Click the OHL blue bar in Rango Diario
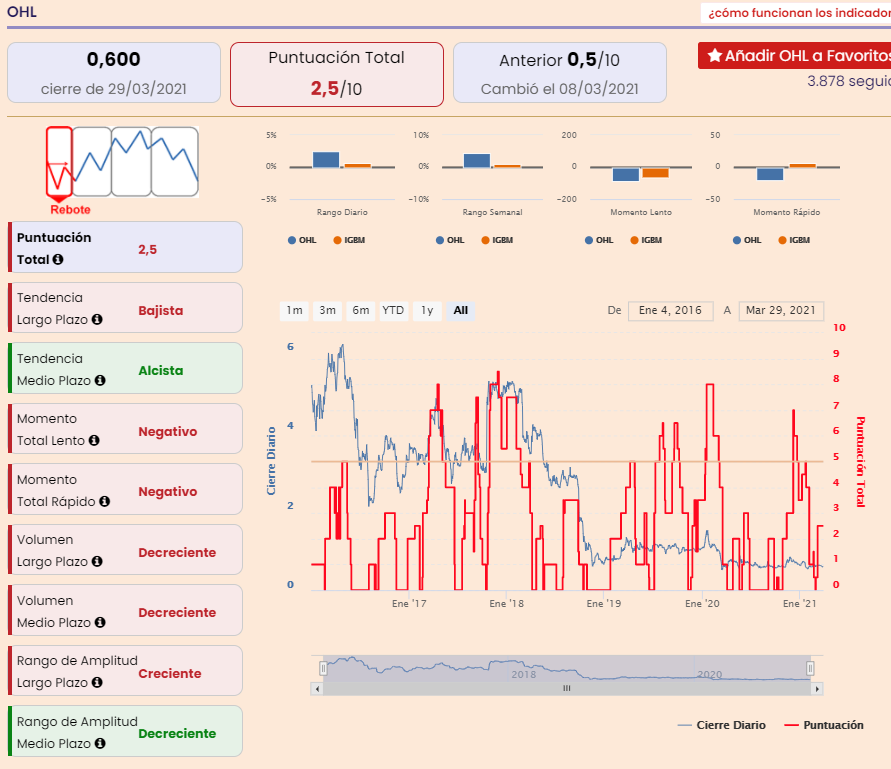The width and height of the screenshot is (891, 769). [x=326, y=160]
